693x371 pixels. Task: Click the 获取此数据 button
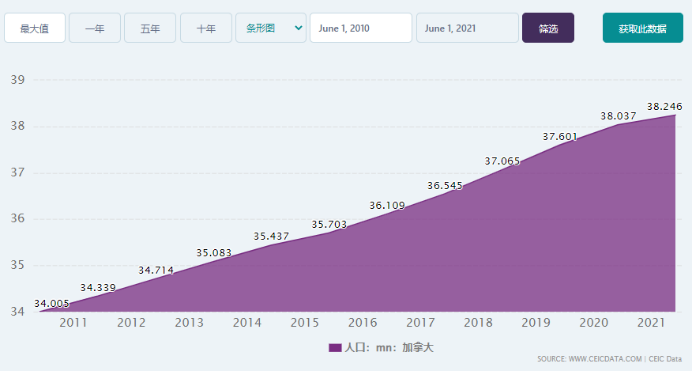pos(643,28)
